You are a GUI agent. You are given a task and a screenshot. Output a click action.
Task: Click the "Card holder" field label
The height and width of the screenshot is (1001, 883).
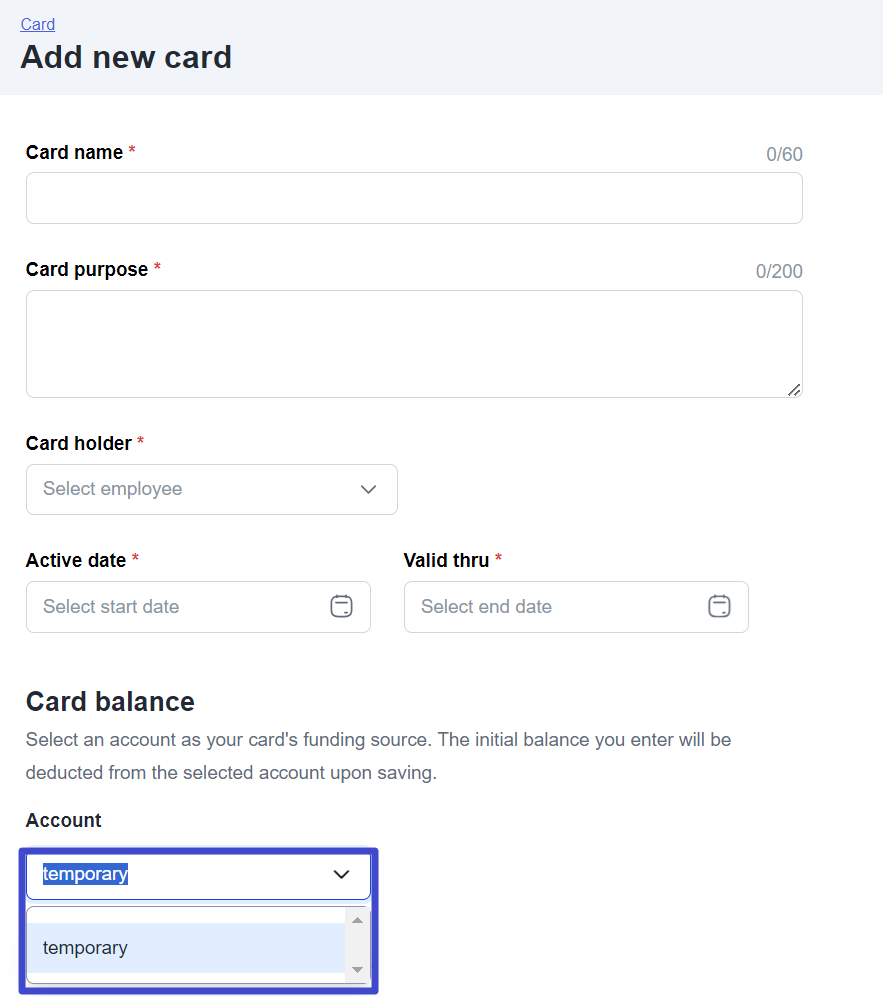click(79, 443)
